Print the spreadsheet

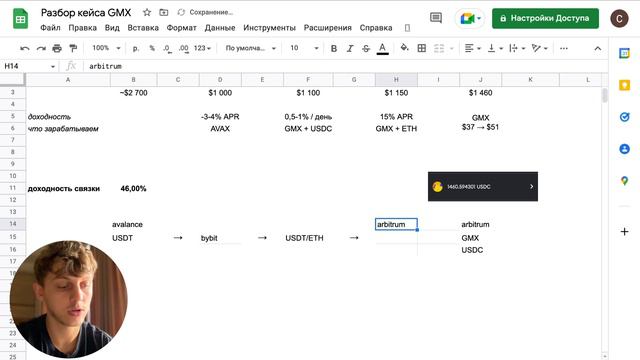pos(57,49)
